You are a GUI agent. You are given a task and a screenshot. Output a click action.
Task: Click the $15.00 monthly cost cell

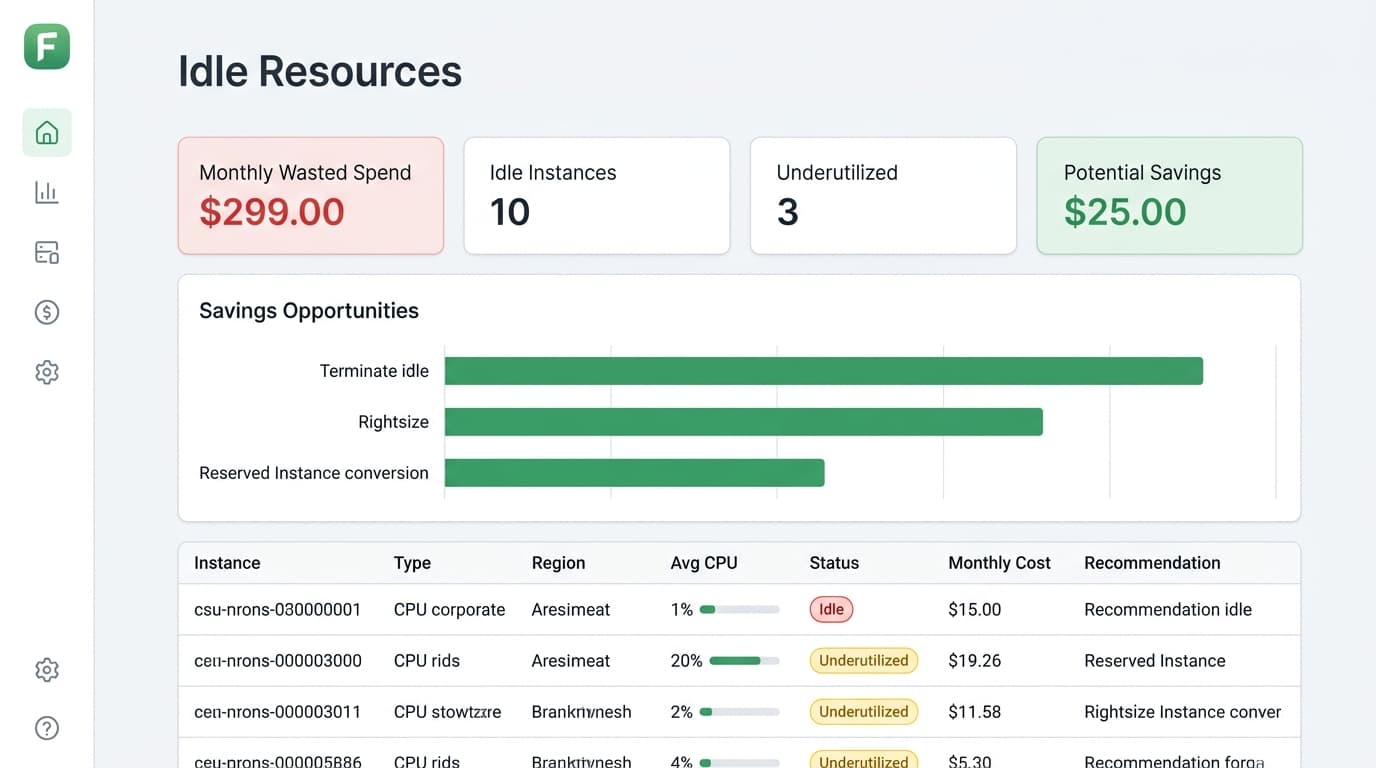click(x=974, y=609)
